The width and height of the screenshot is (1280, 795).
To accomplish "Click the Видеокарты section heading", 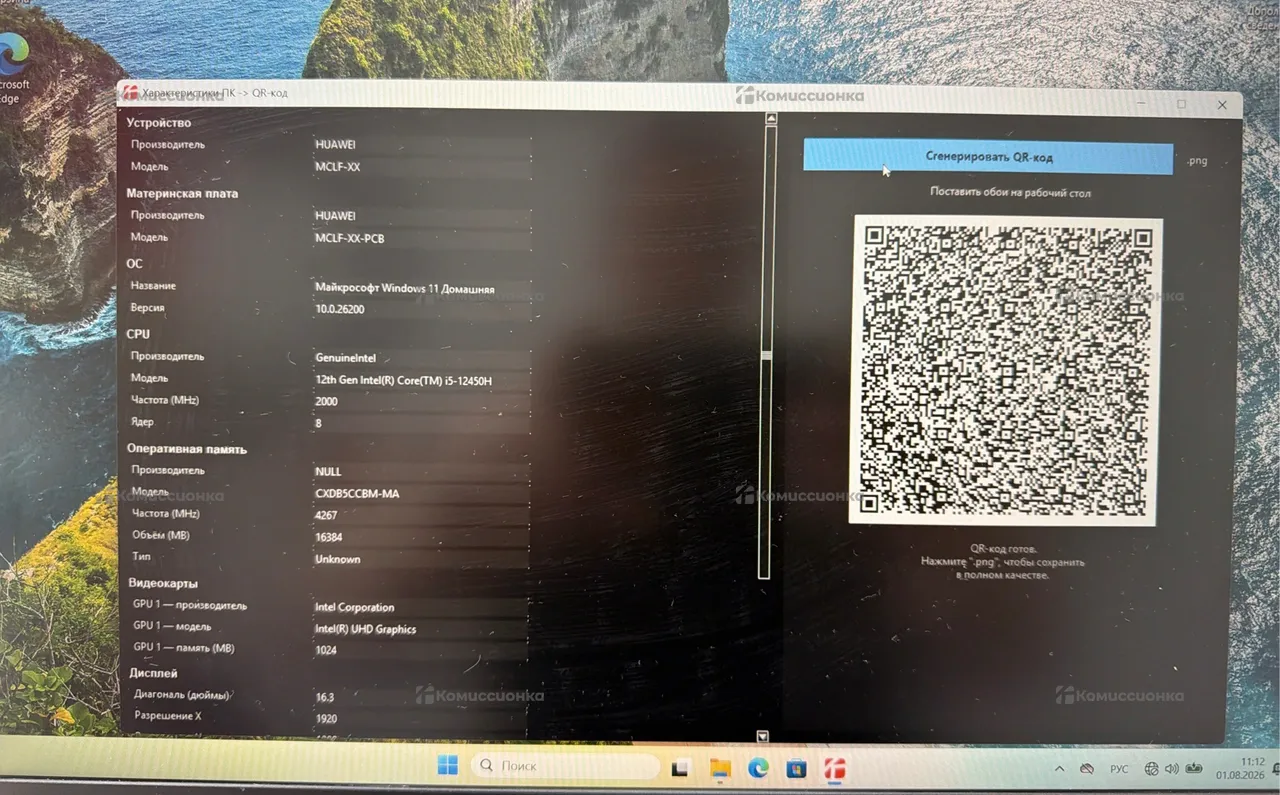I will click(163, 583).
